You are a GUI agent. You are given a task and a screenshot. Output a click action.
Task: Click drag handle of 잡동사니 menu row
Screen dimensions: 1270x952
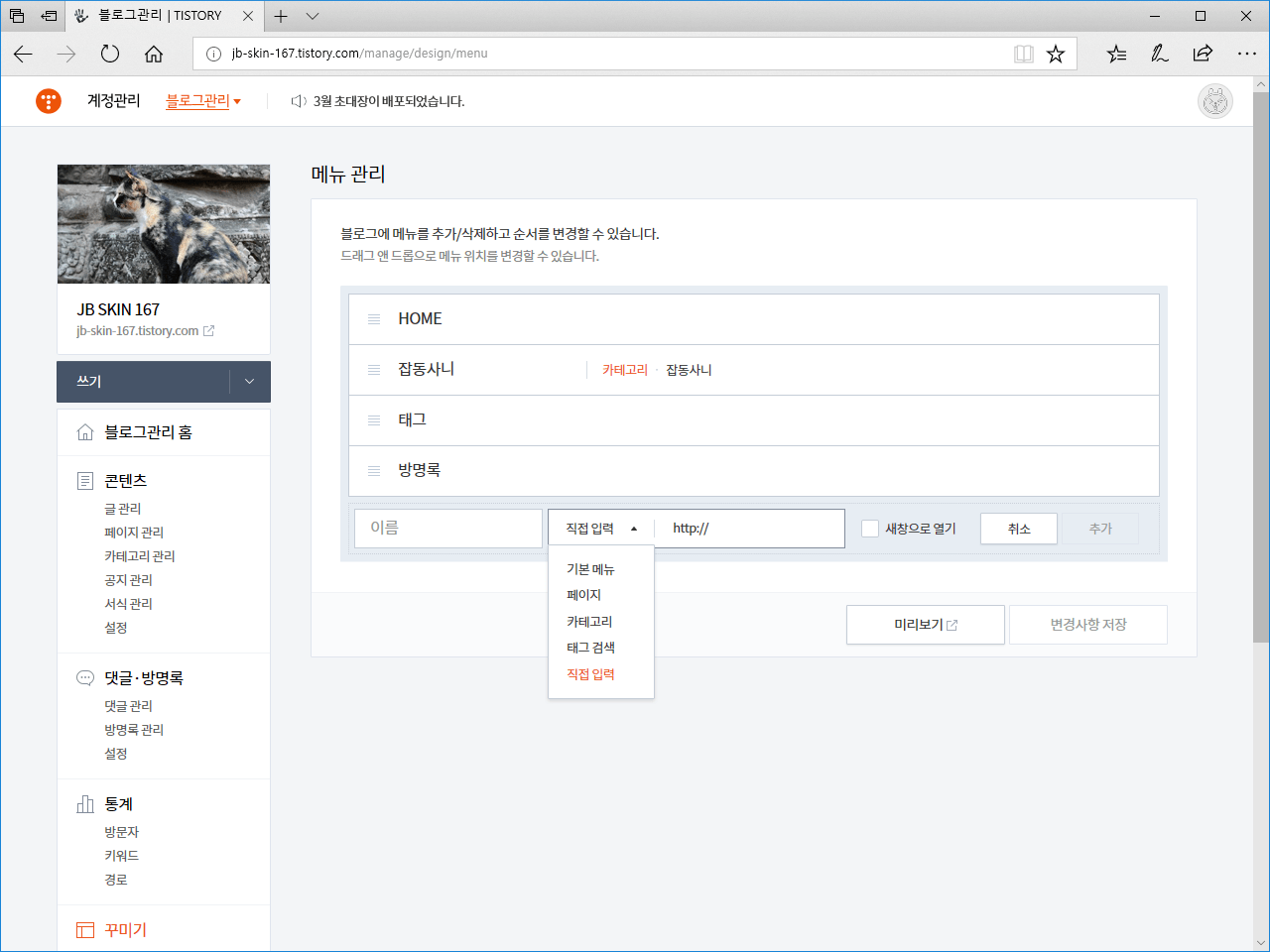(374, 370)
